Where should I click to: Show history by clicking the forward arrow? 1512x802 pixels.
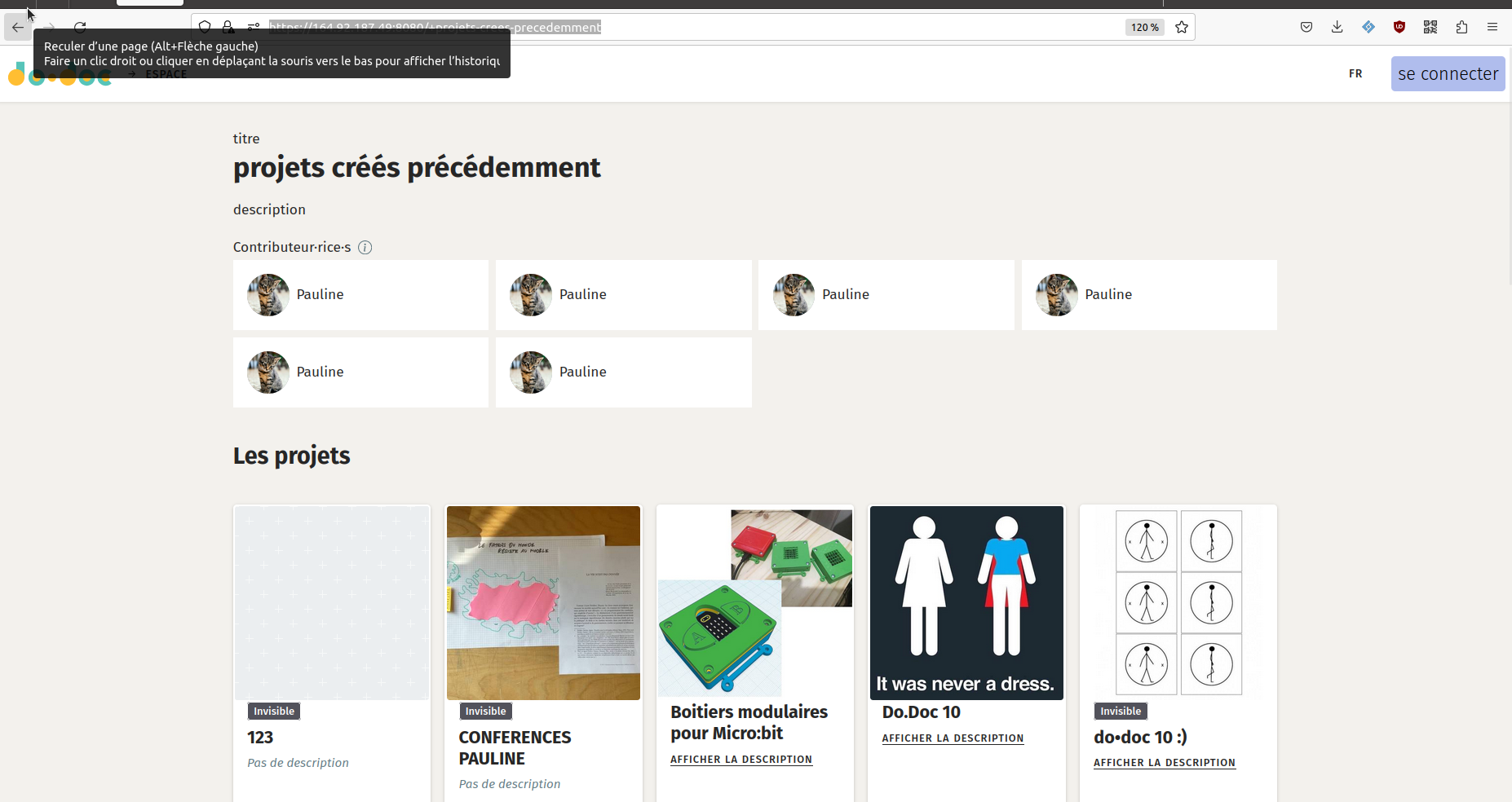coord(49,27)
